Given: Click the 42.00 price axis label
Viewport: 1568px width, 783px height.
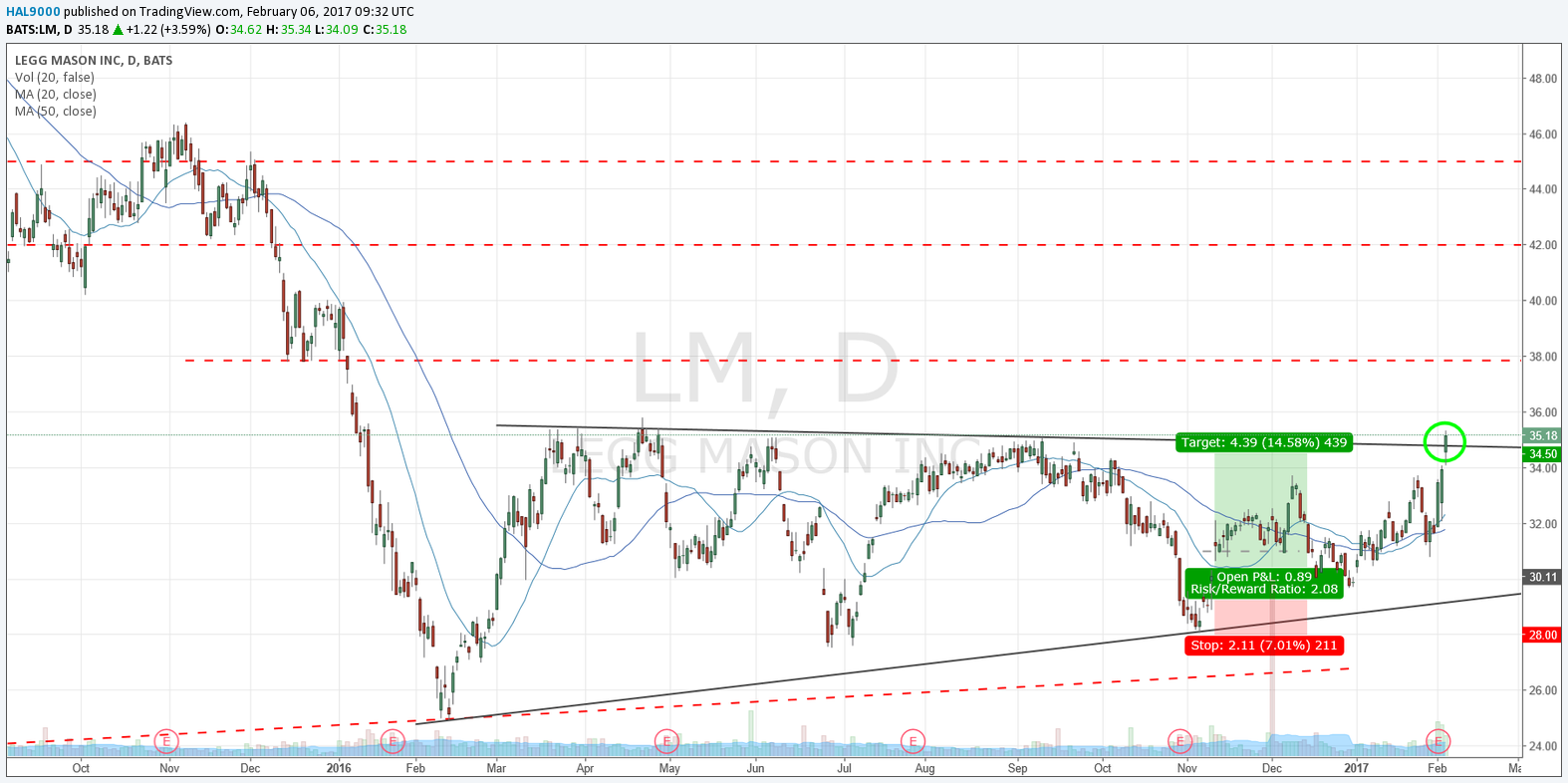Looking at the screenshot, I should [x=1543, y=245].
